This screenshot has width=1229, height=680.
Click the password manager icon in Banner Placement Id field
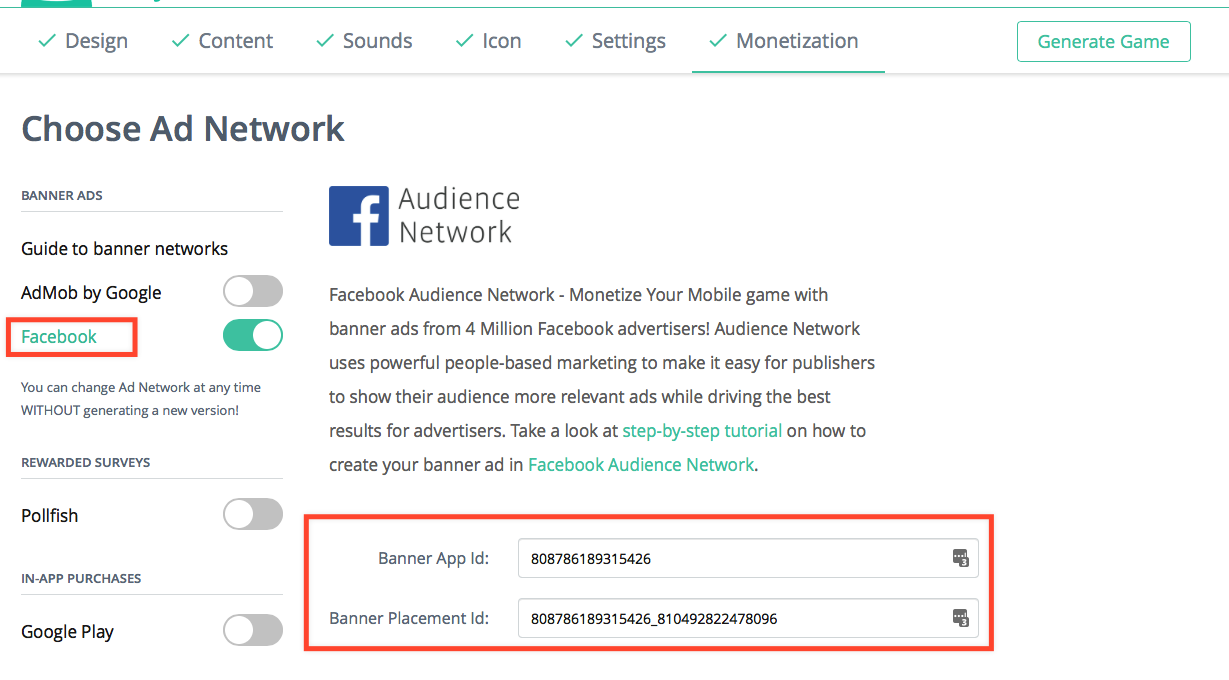[960, 618]
